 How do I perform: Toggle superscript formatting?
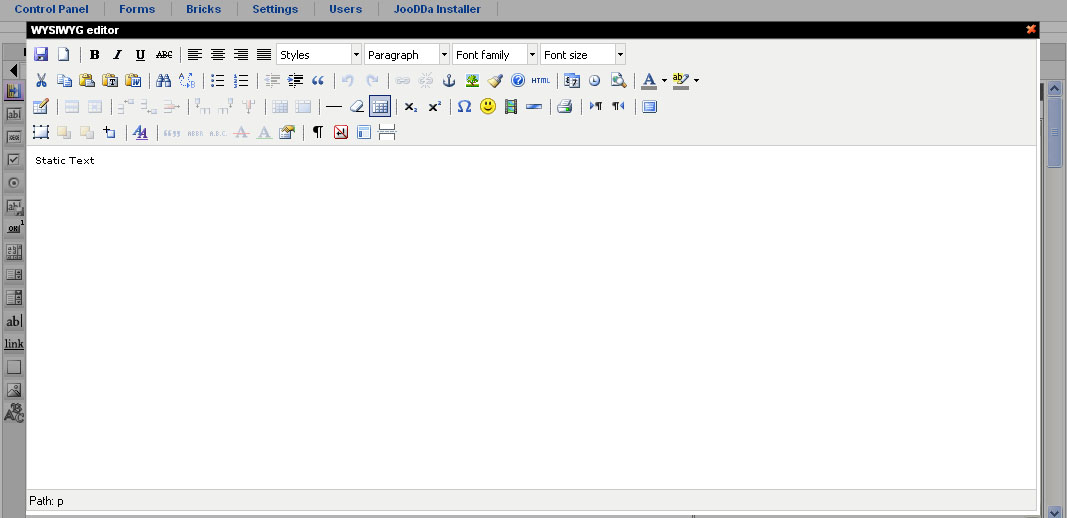tap(434, 106)
